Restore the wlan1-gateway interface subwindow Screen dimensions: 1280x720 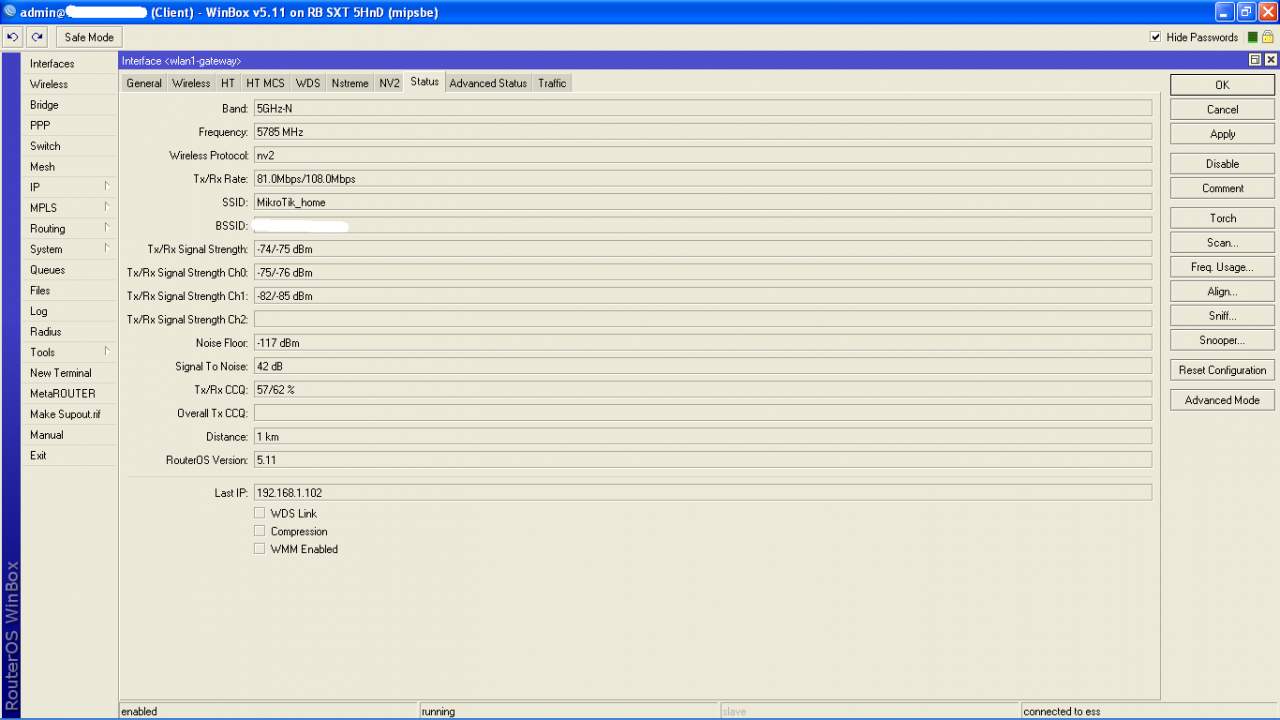1256,60
